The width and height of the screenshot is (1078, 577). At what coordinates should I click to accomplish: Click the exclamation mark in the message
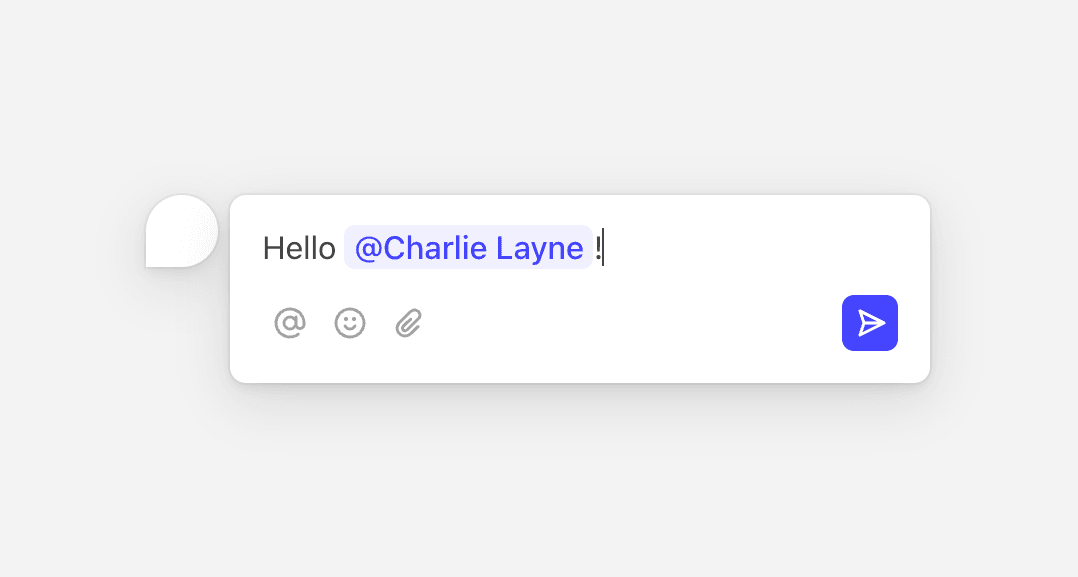pos(598,248)
